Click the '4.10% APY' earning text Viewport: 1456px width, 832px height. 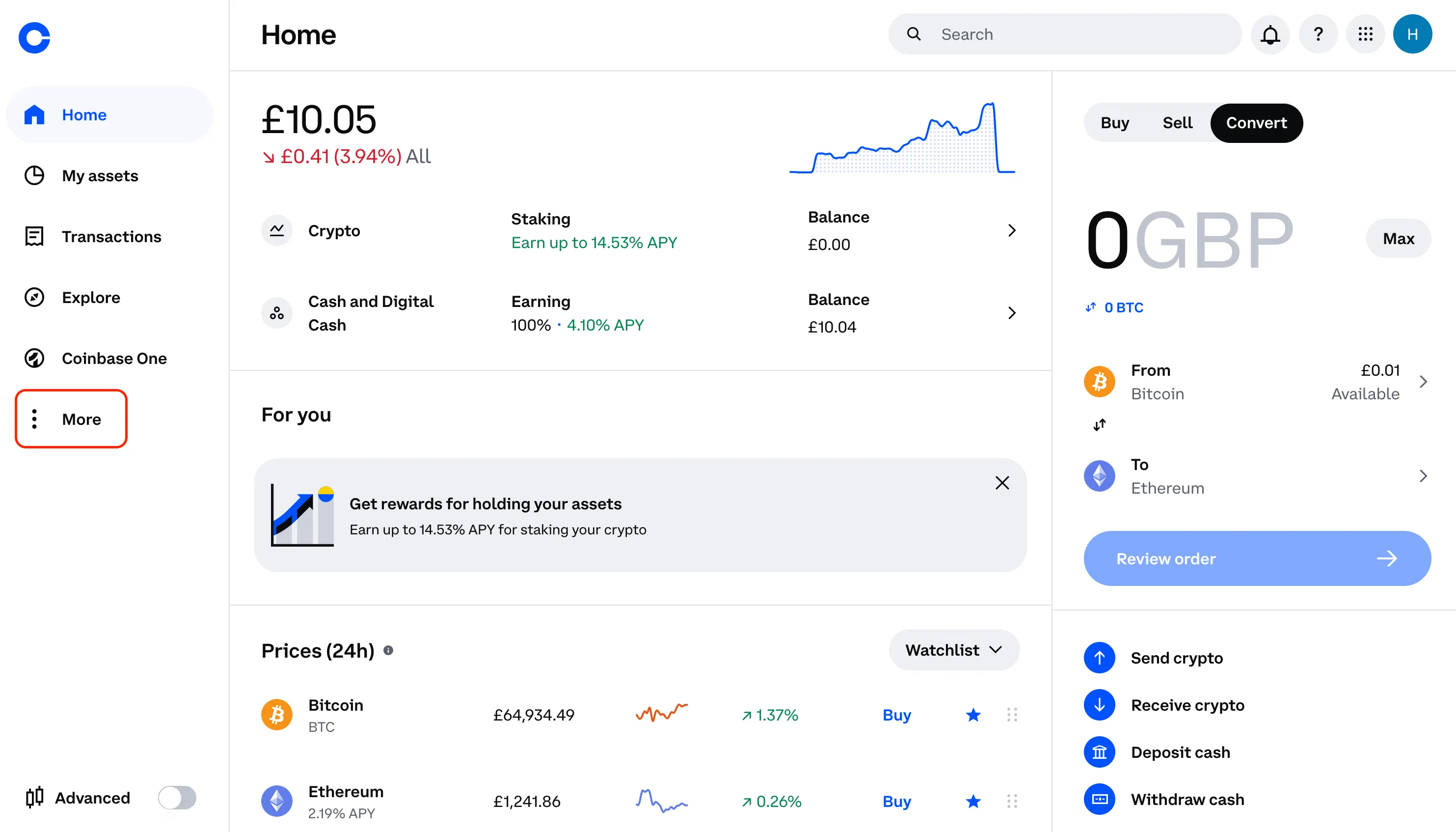(605, 325)
